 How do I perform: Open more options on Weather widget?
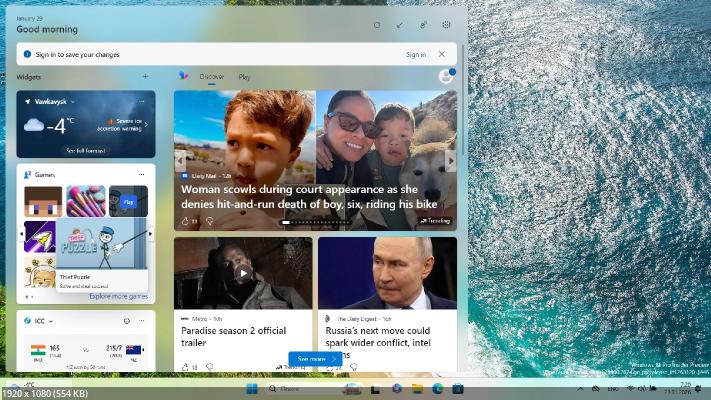click(143, 101)
